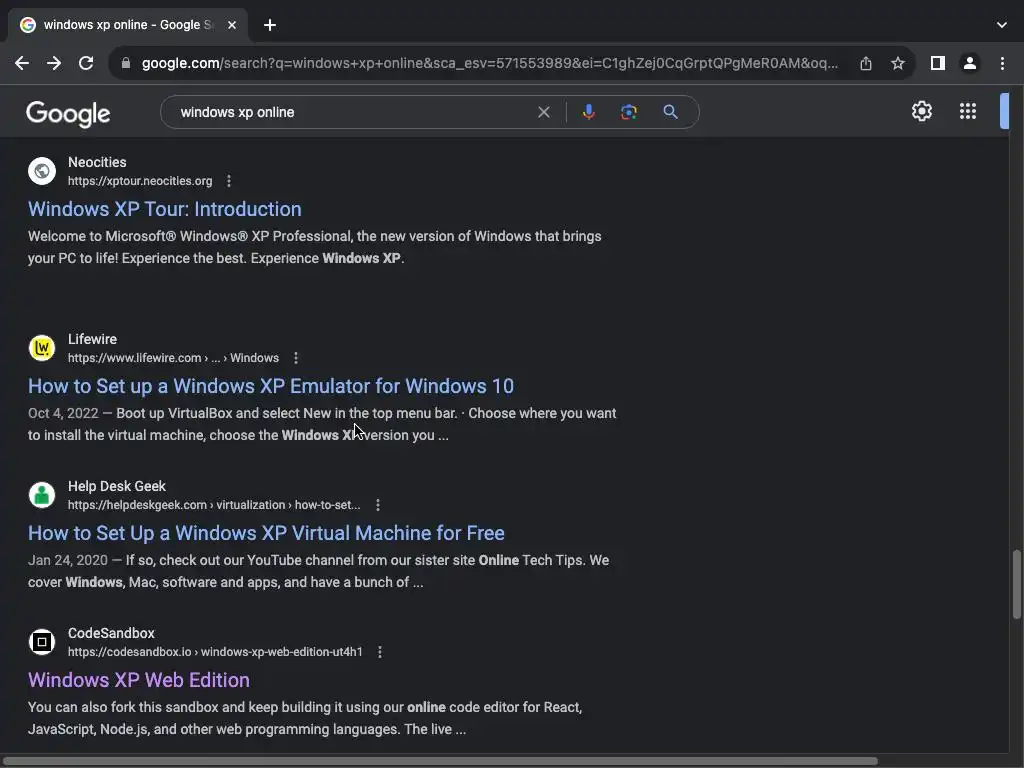Close the windows xp online tab
The width and height of the screenshot is (1024, 768).
pyautogui.click(x=232, y=25)
